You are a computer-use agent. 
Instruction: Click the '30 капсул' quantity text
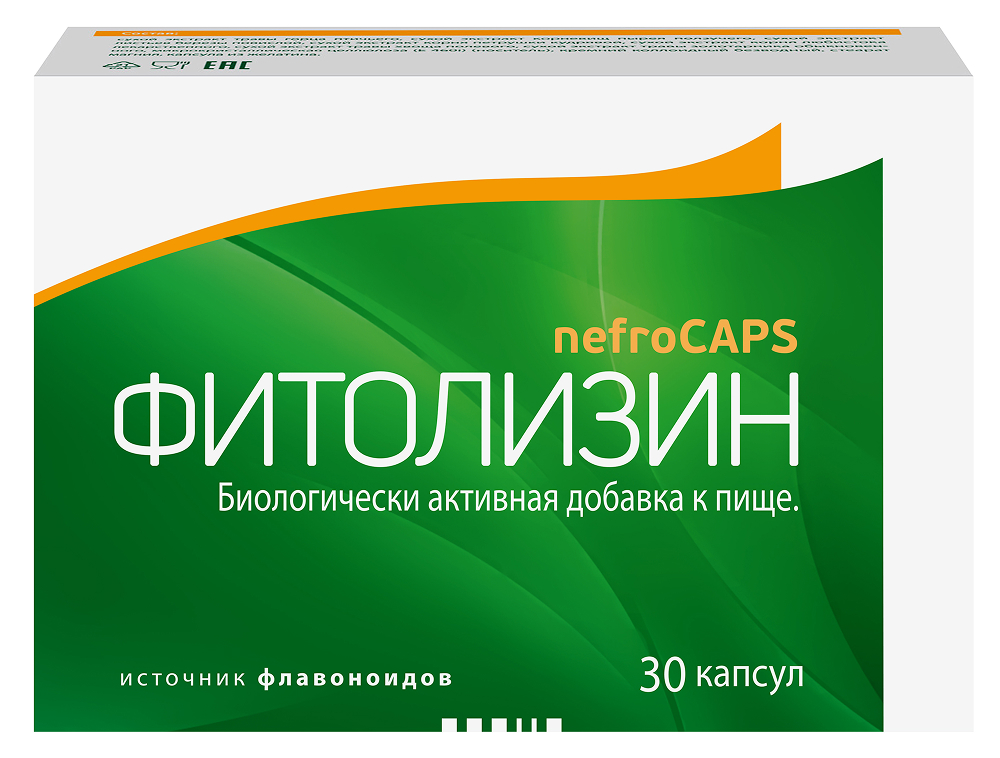(721, 675)
